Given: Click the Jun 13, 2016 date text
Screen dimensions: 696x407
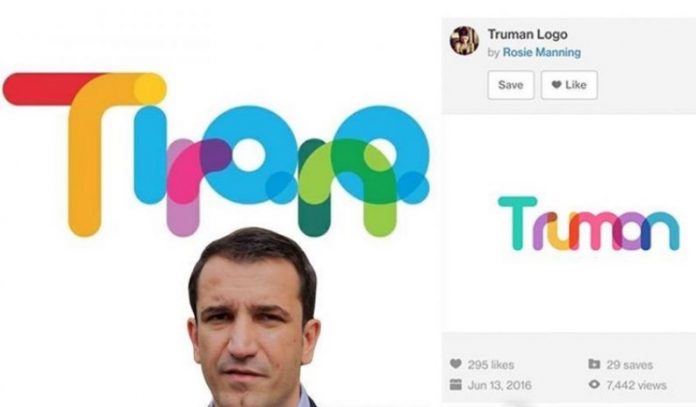Looking at the screenshot, I should point(499,385).
